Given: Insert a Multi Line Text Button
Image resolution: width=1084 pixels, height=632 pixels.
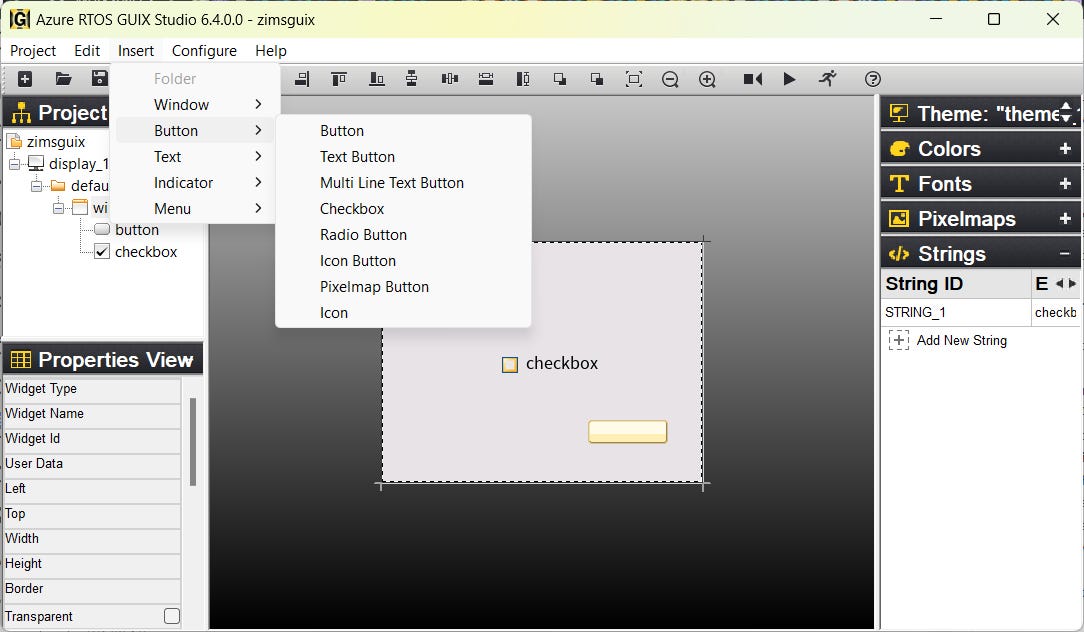Looking at the screenshot, I should [x=403, y=183].
